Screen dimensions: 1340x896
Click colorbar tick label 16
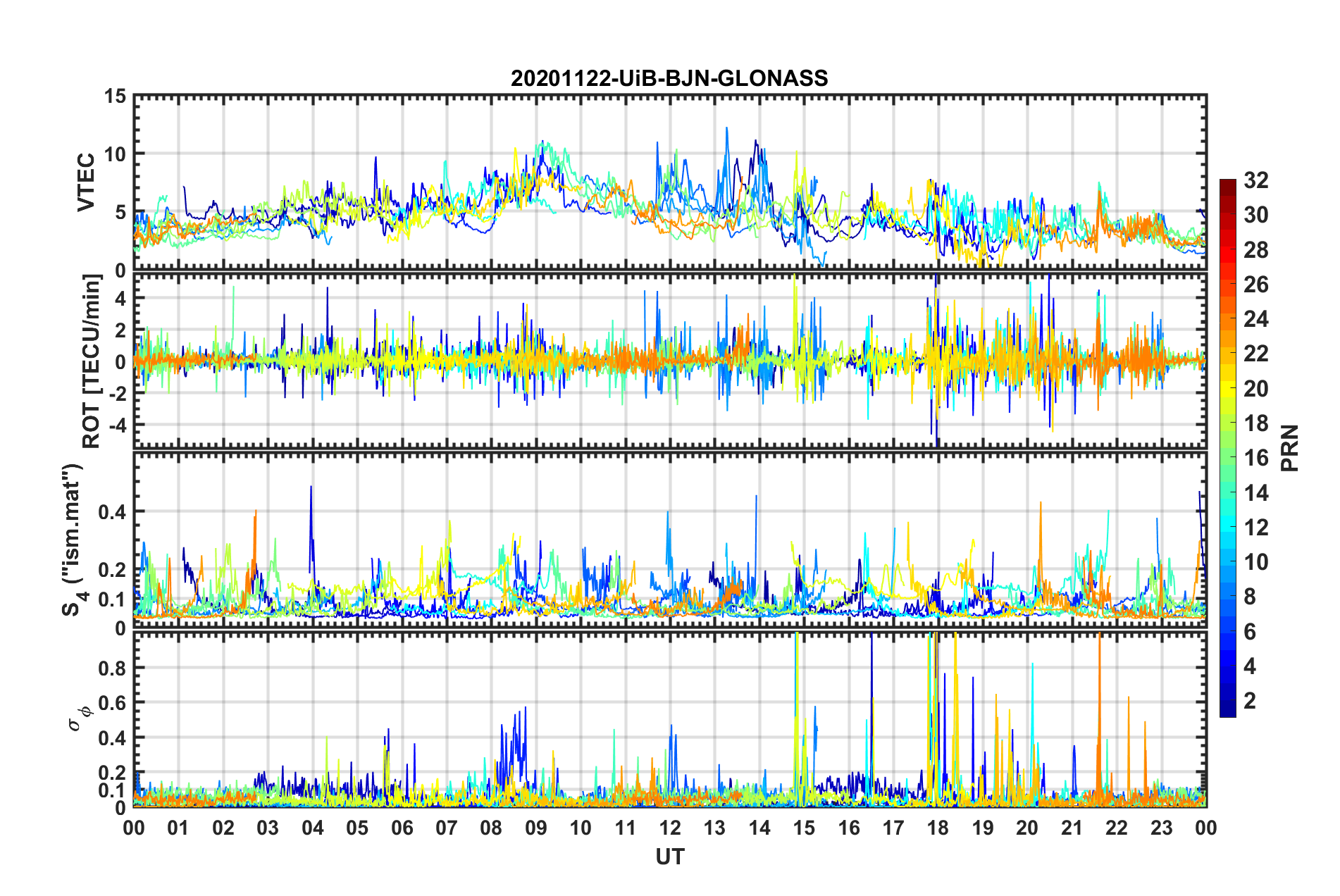[1255, 458]
